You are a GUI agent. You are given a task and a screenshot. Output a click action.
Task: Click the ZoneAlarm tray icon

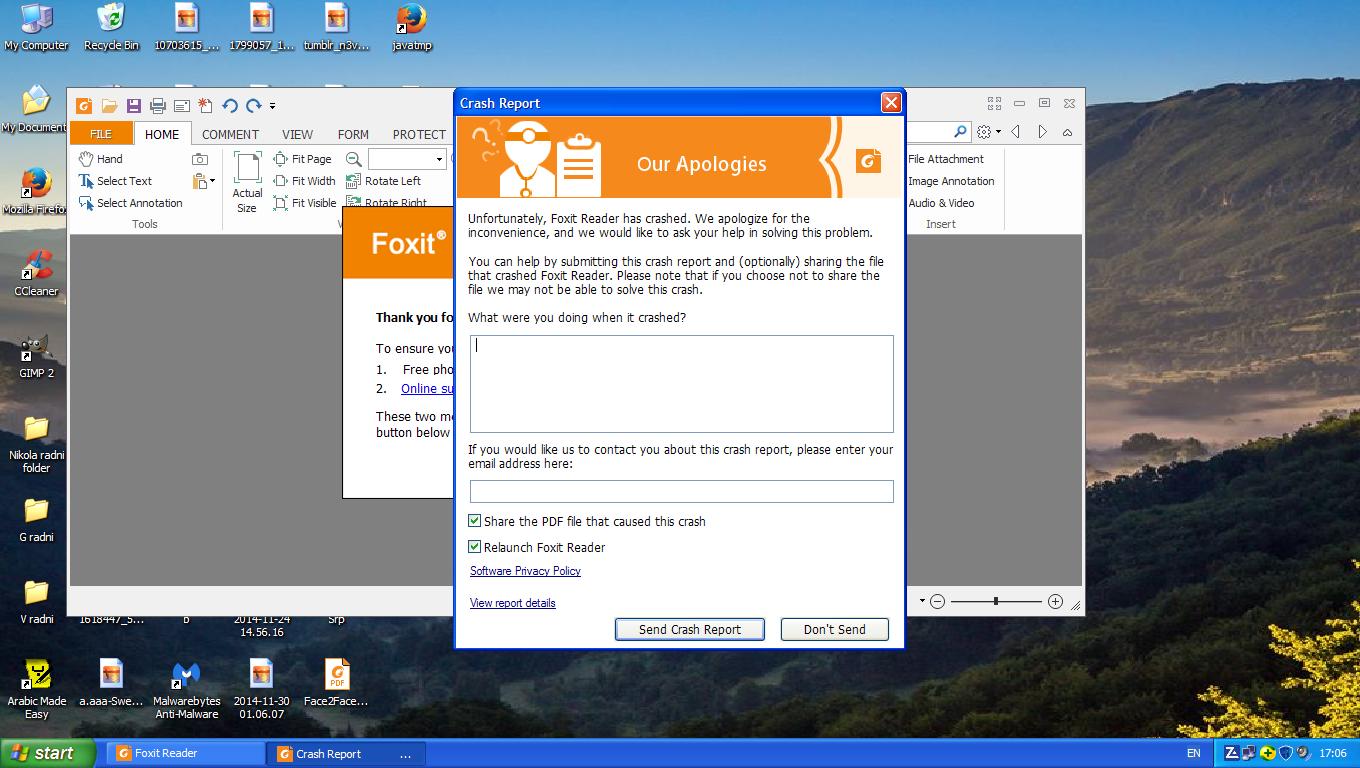1232,753
